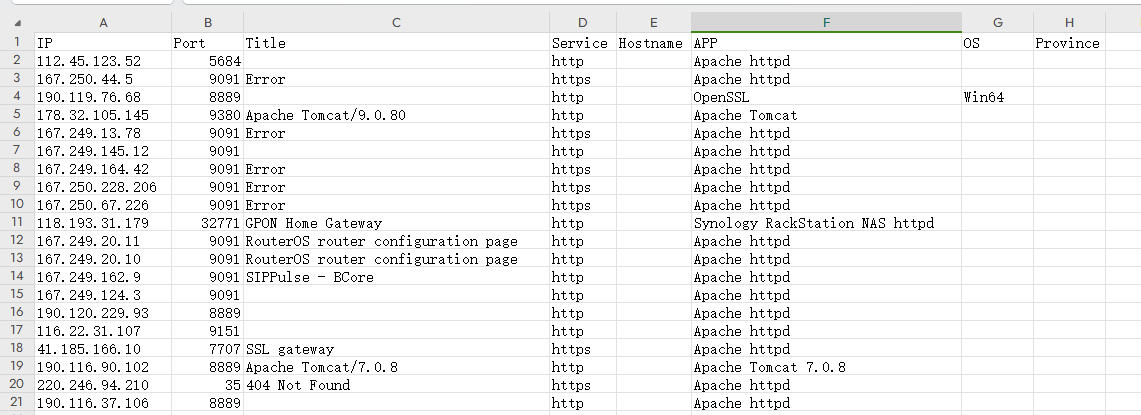Select row 11 header
The height and width of the screenshot is (415, 1141).
[17, 222]
